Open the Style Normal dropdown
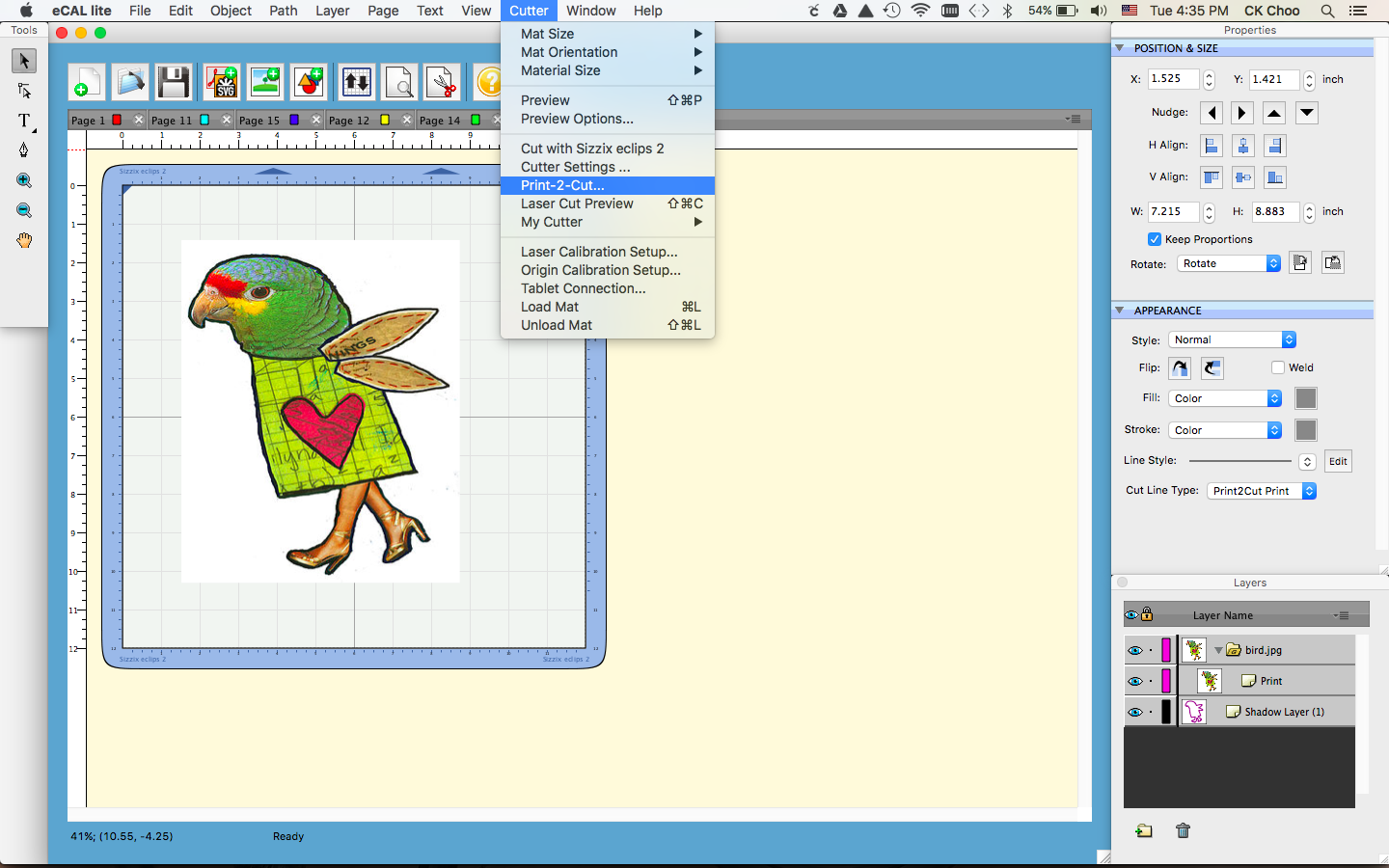 coord(1233,339)
